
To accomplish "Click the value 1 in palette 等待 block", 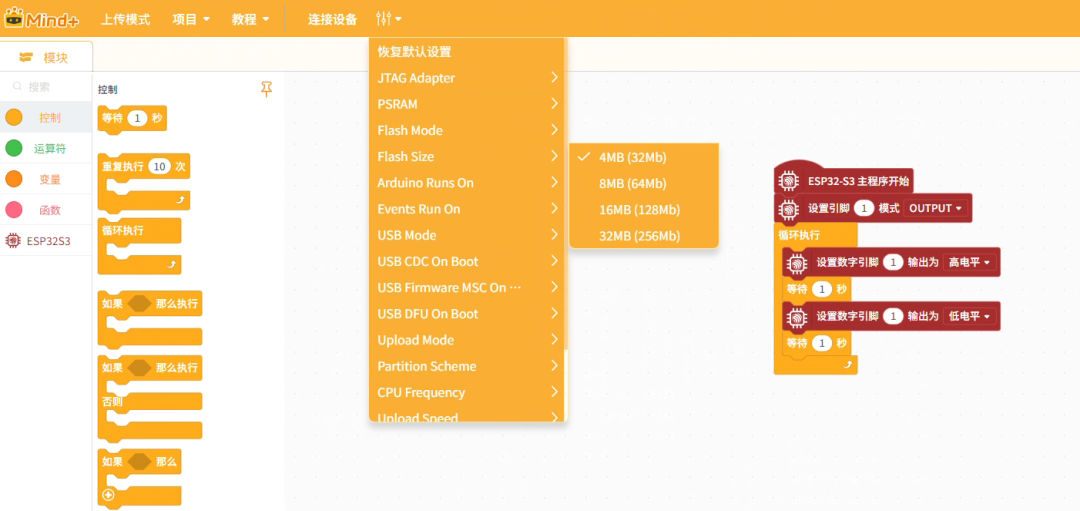I will (x=137, y=118).
